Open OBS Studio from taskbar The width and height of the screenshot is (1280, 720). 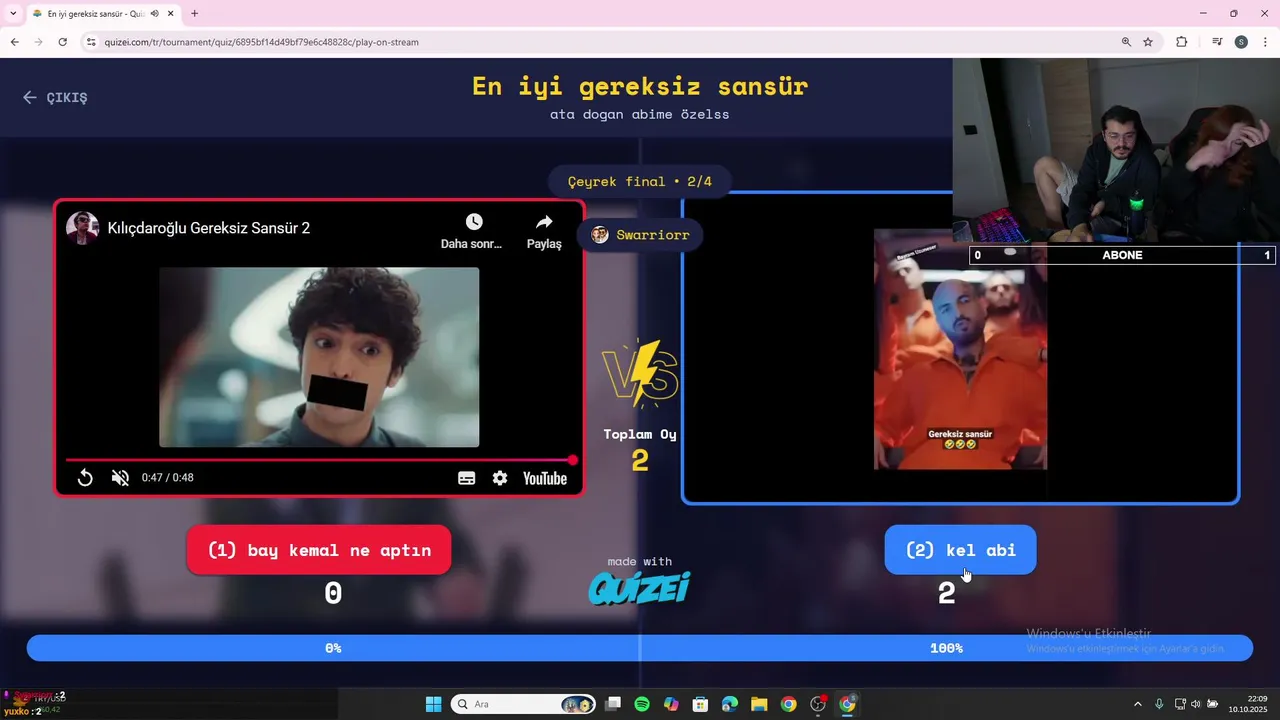point(818,704)
